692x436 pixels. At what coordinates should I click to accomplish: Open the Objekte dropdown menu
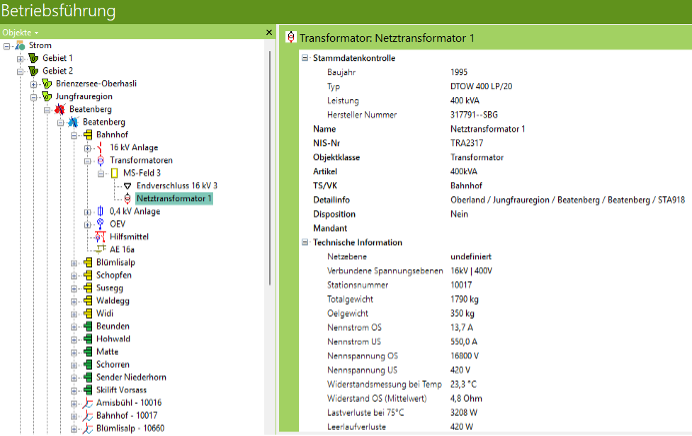point(20,32)
